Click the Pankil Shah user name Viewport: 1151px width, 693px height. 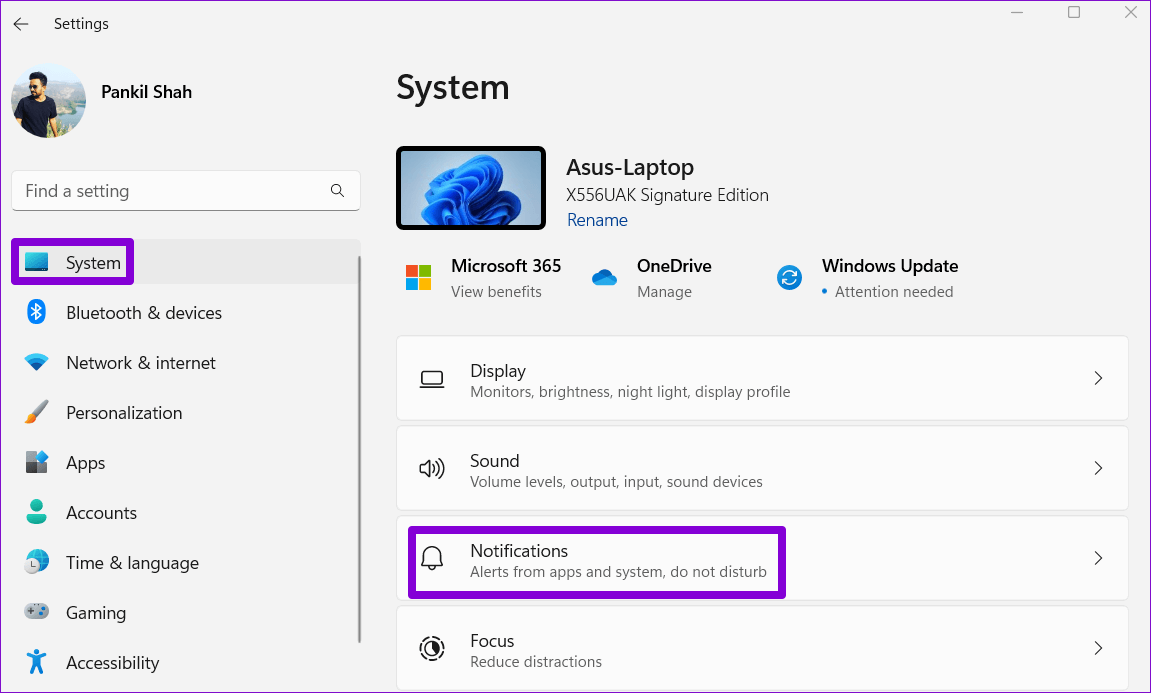[146, 92]
